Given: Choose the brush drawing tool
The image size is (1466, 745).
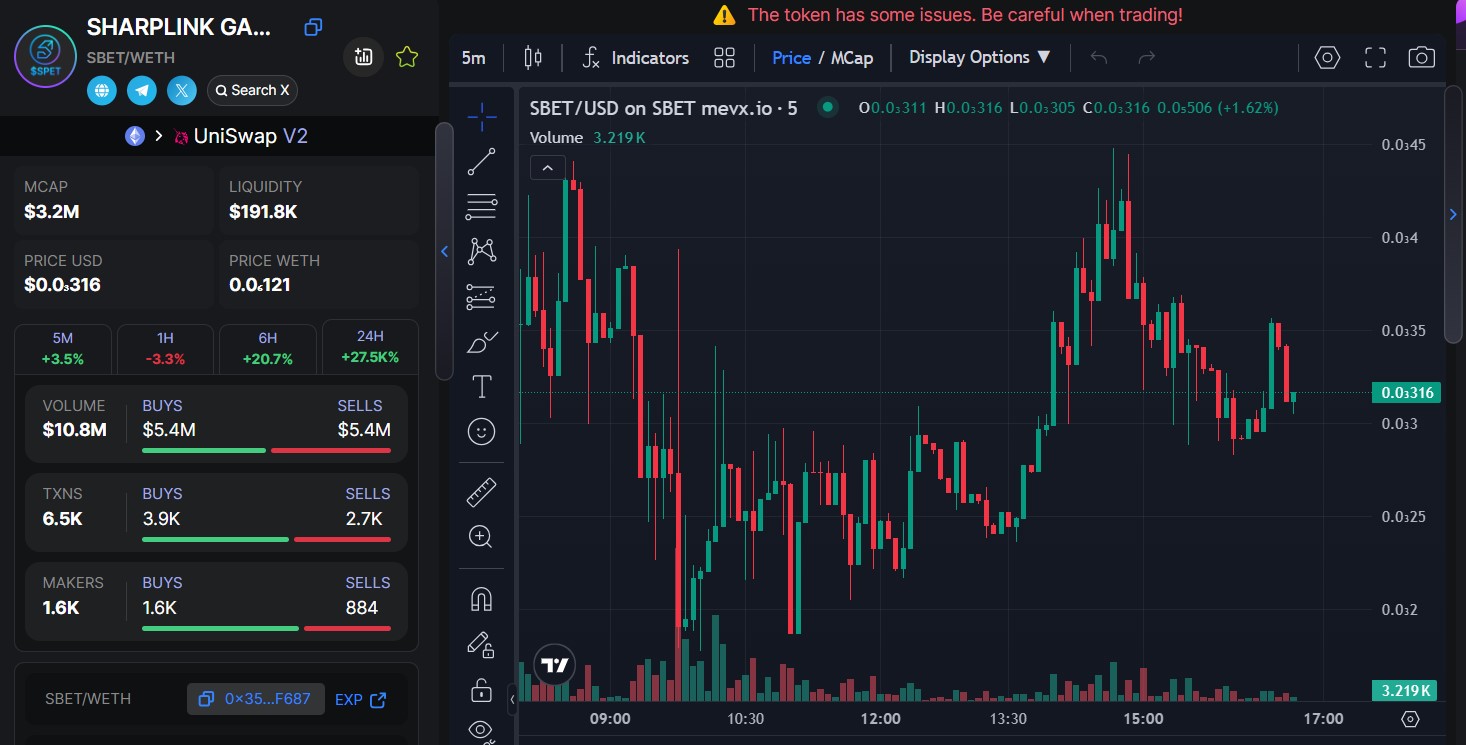Looking at the screenshot, I should pos(481,342).
